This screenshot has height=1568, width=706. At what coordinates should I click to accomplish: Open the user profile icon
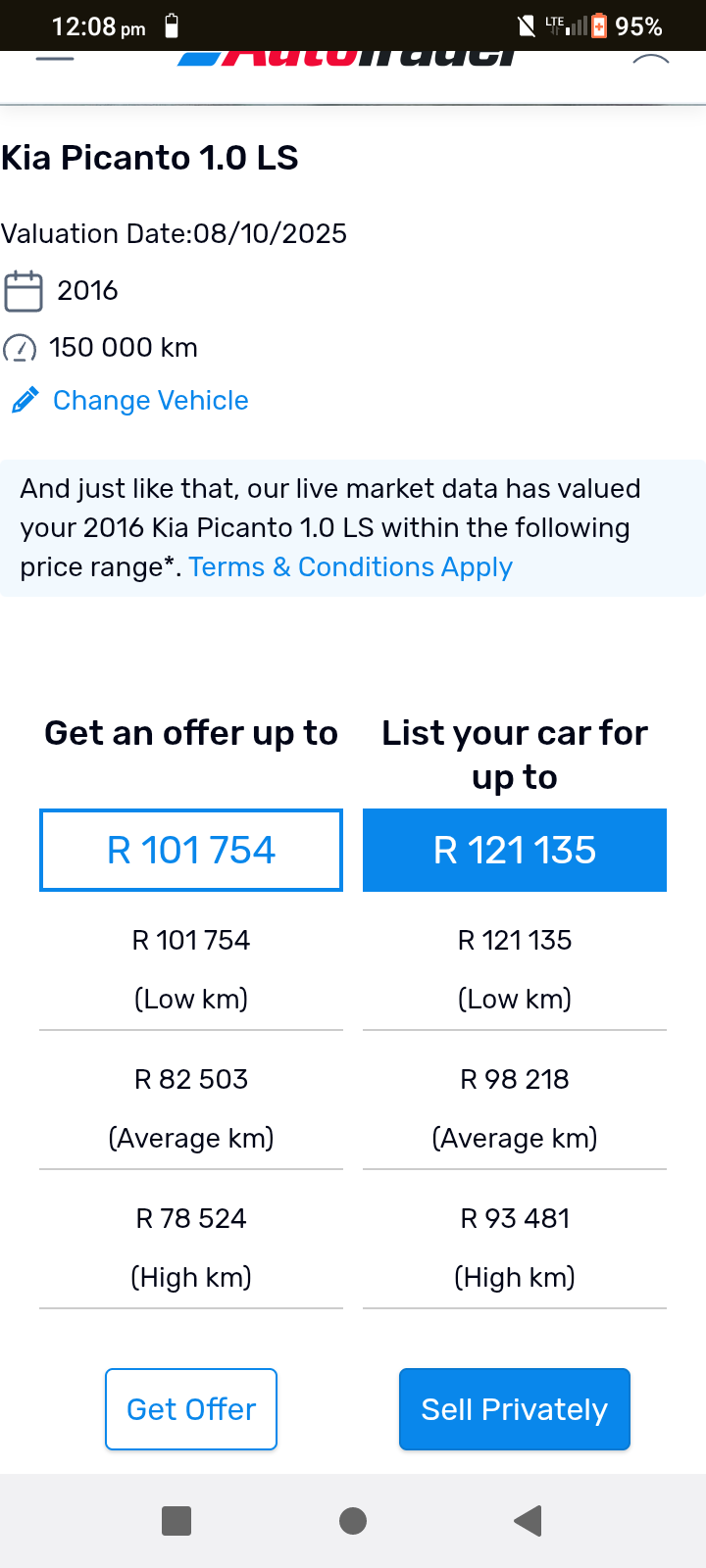pos(650,62)
